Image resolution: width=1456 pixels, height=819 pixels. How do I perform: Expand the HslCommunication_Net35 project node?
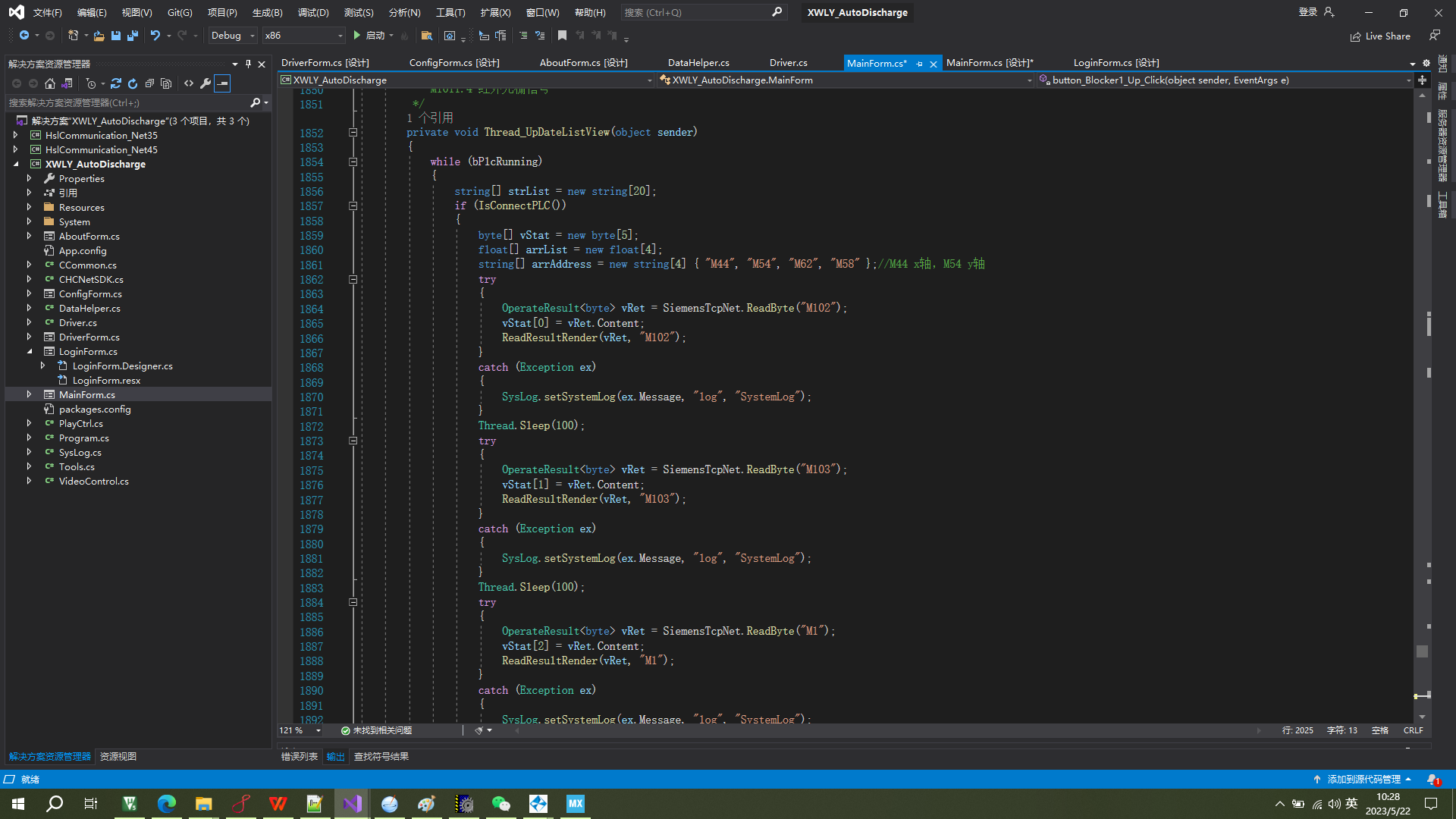16,136
